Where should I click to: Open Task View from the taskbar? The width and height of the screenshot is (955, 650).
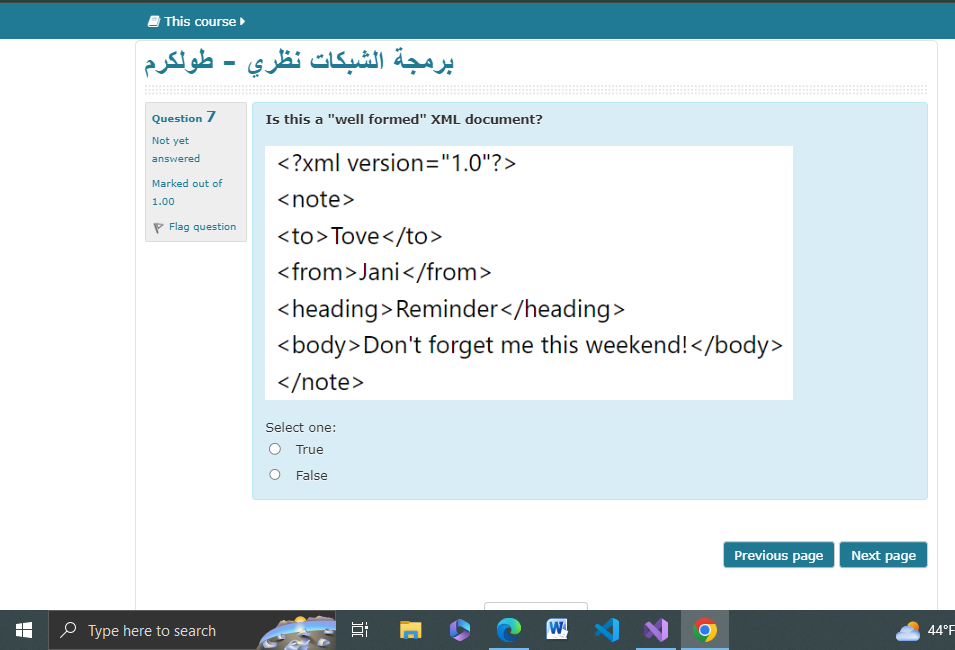tap(359, 630)
